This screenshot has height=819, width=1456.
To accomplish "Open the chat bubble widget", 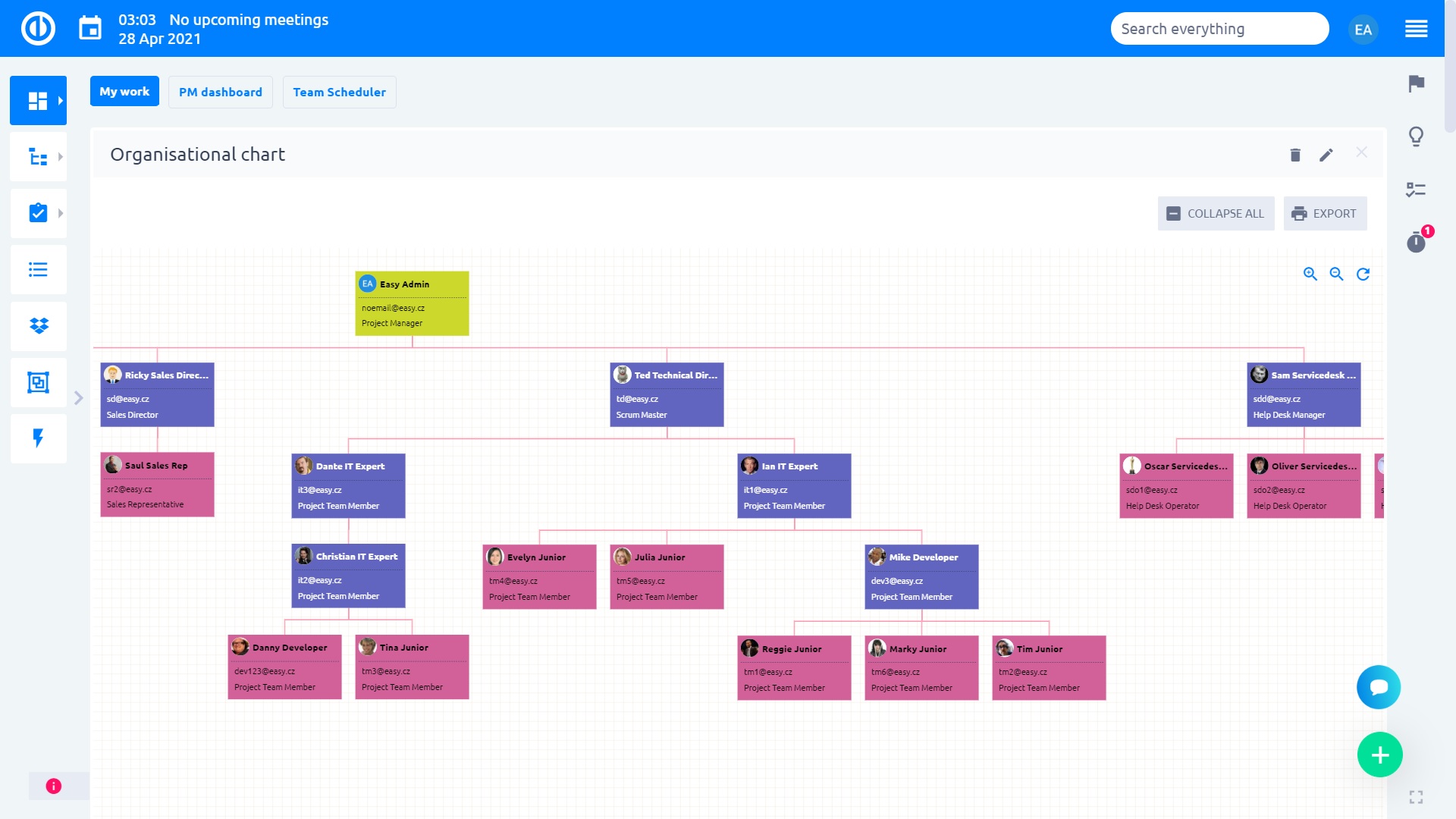I will coord(1378,687).
